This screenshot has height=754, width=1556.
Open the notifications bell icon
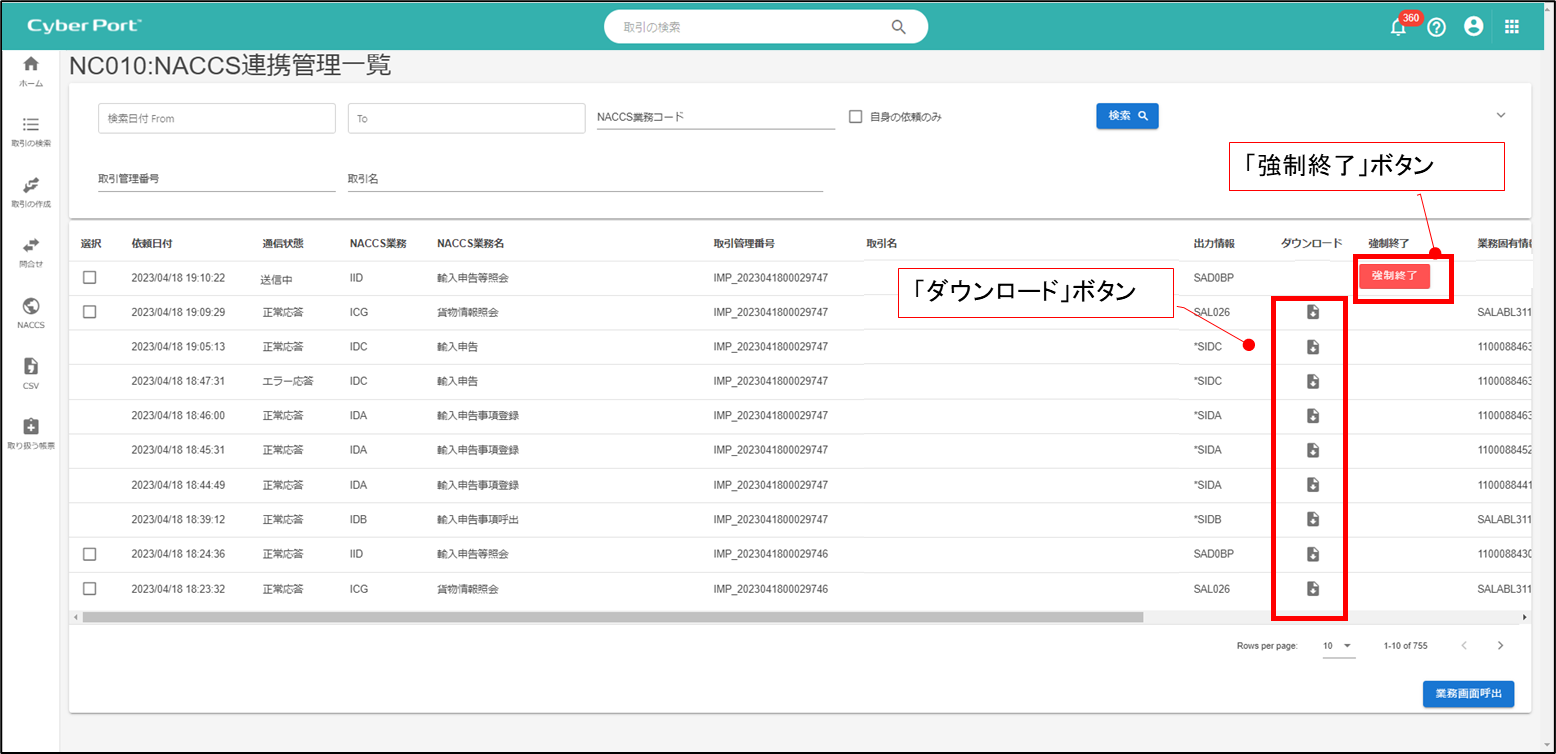[x=1398, y=28]
